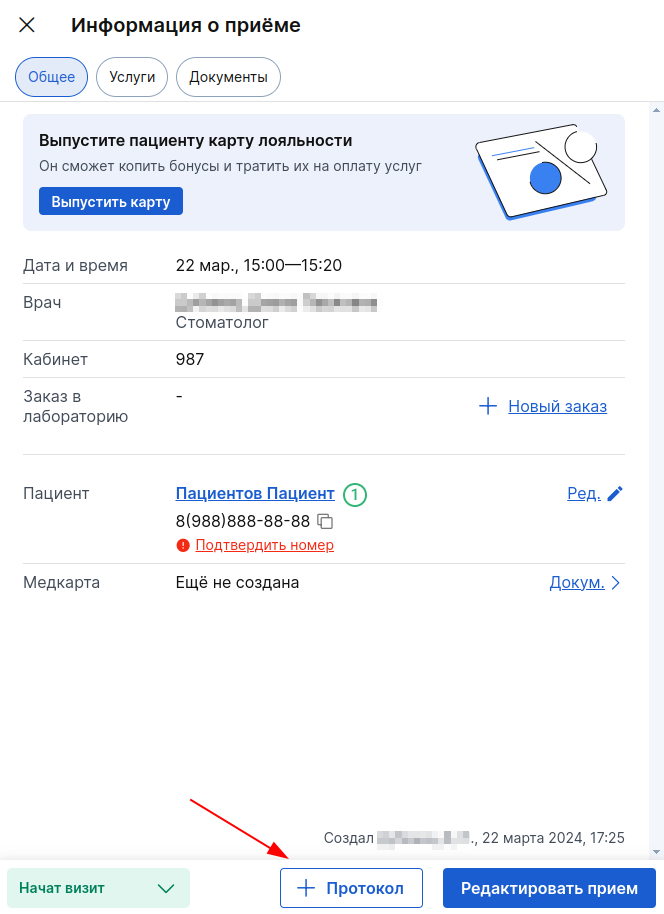664x914 pixels.
Task: Expand medical card documents with the chevron
Action: [x=616, y=583]
